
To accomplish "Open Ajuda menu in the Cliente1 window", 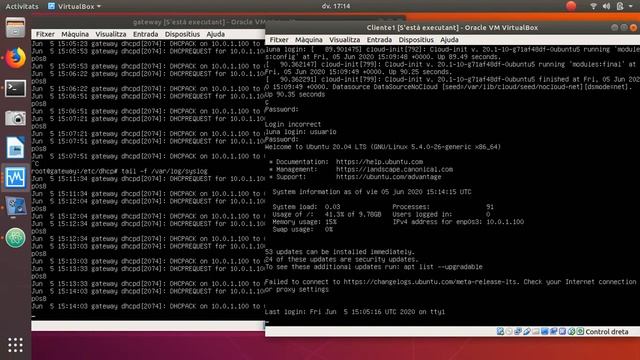I will tap(449, 40).
